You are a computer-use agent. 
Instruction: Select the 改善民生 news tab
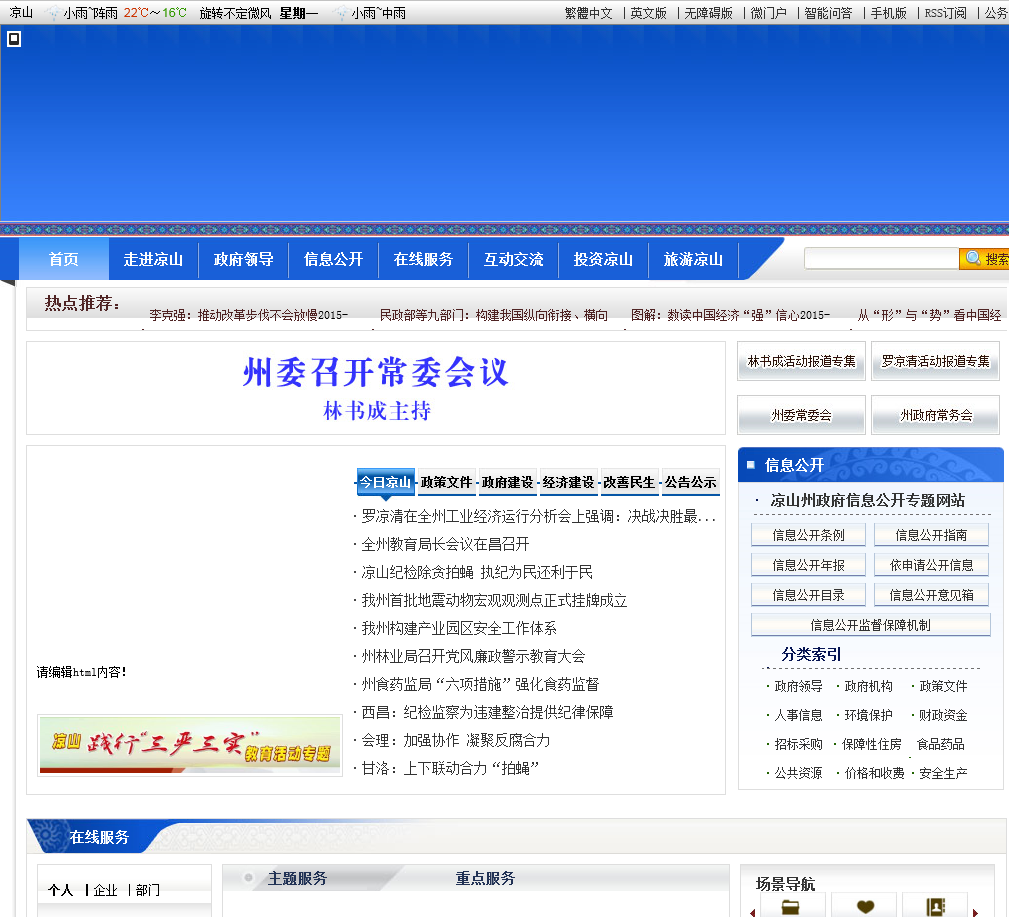point(629,482)
